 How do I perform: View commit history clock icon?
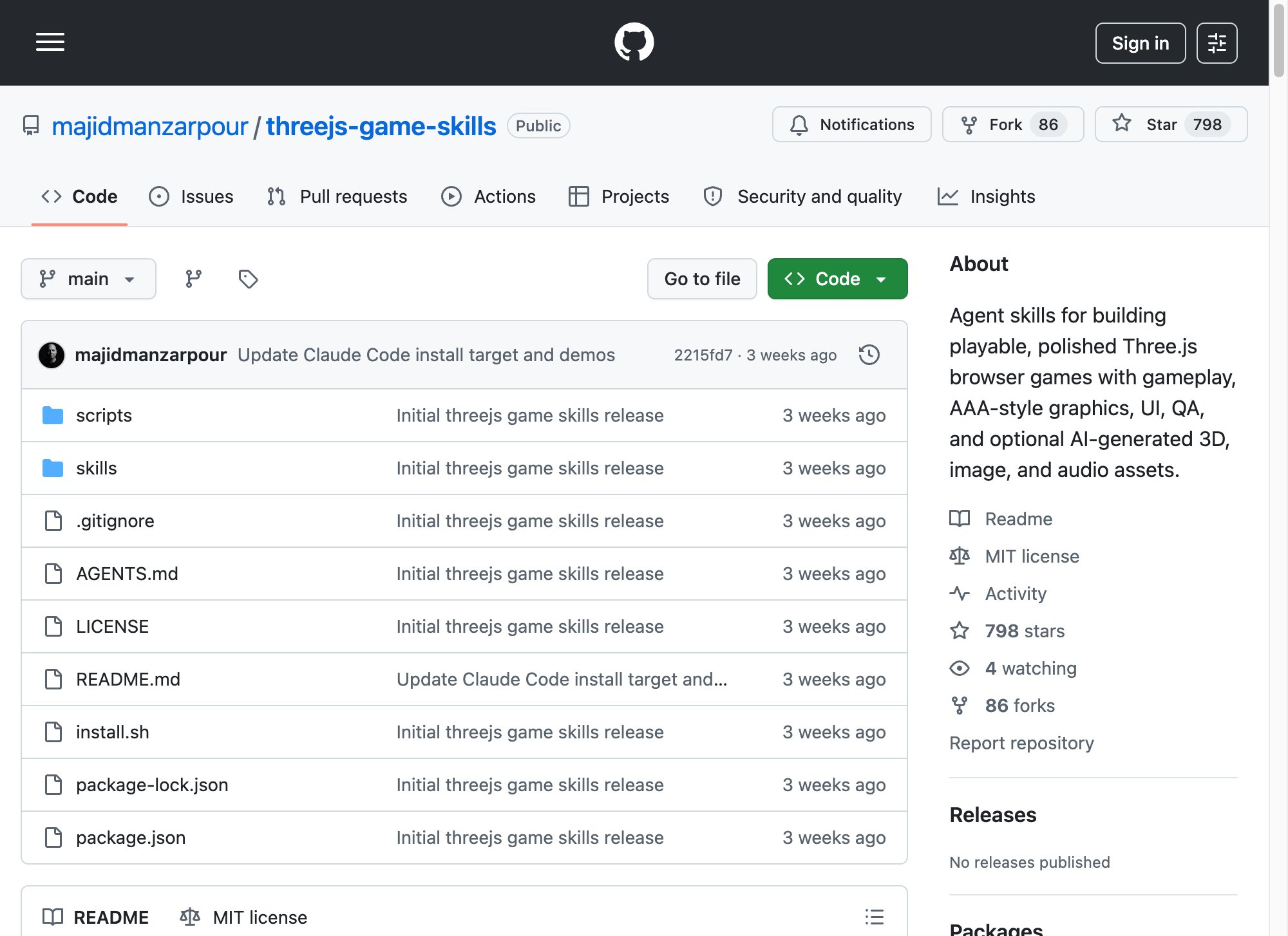[869, 355]
